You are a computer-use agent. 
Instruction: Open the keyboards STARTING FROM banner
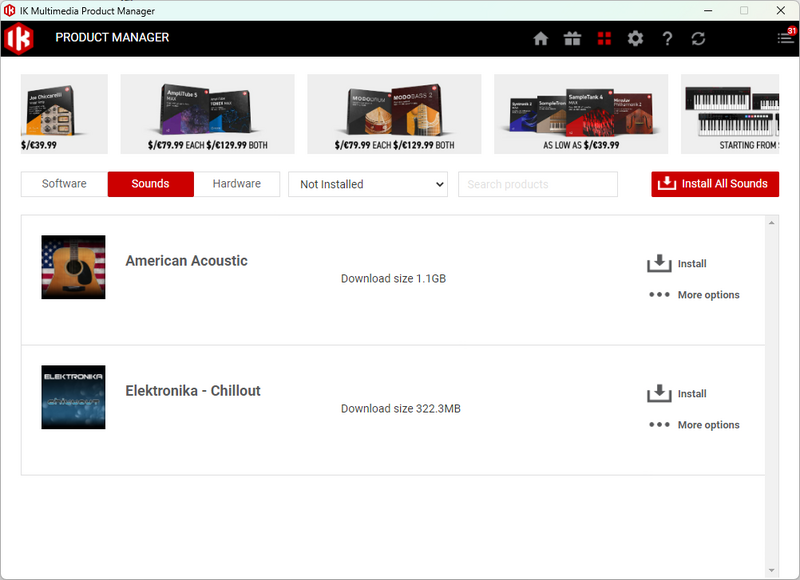[x=730, y=114]
